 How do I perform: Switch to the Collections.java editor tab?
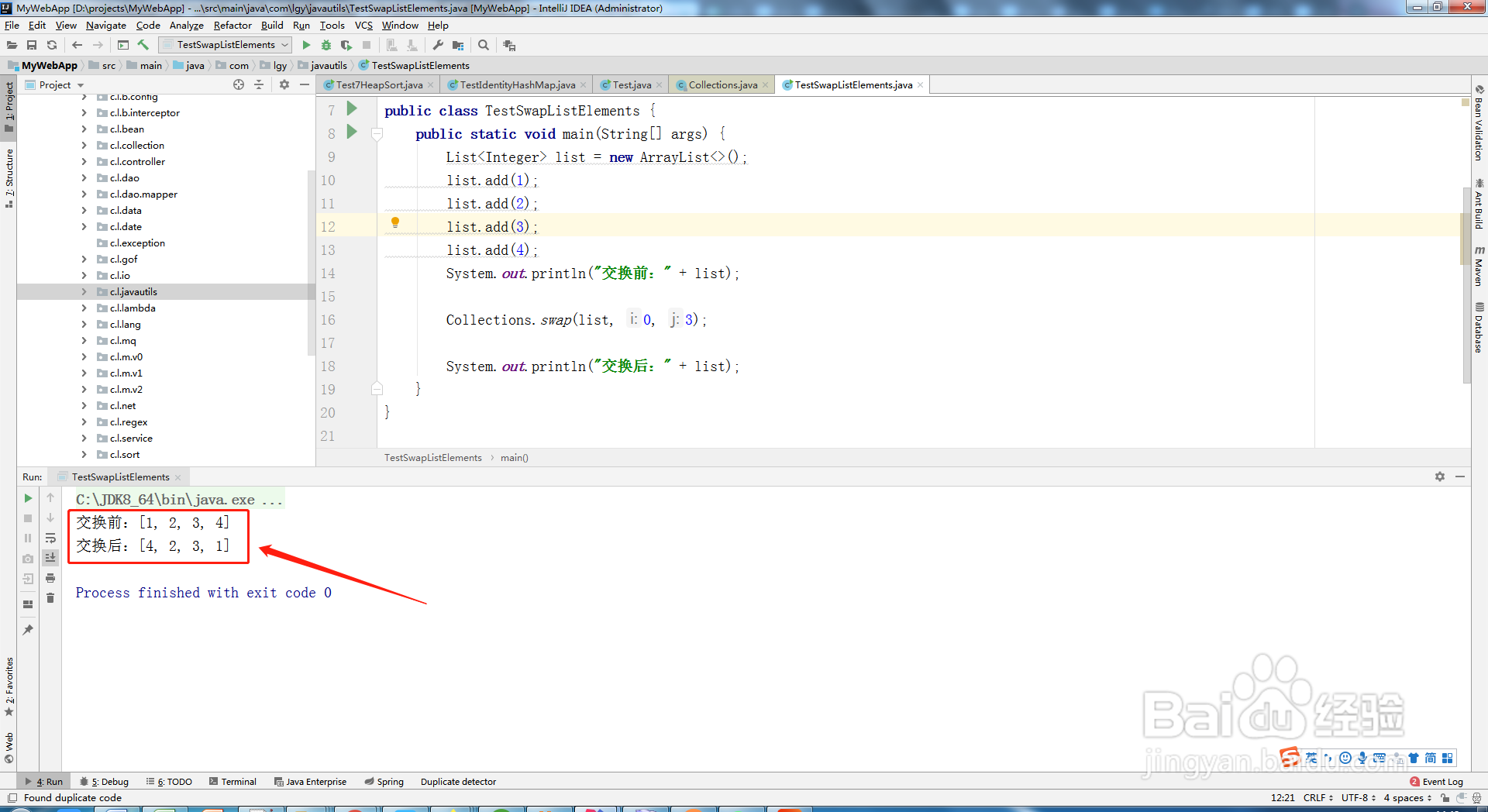[722, 84]
